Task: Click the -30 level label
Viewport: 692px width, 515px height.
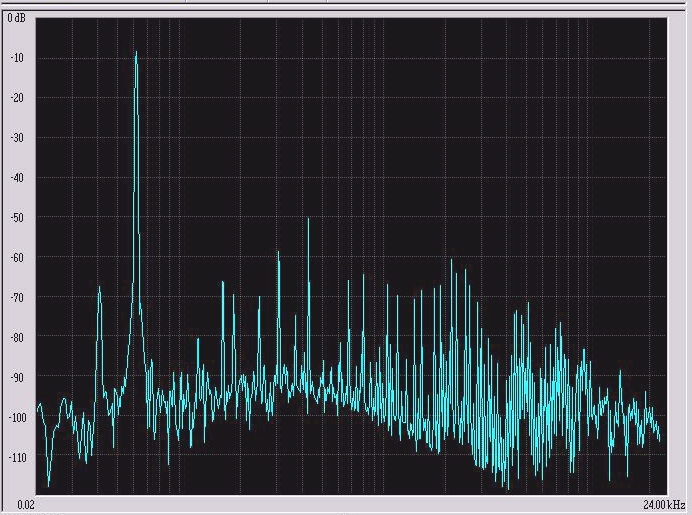Action: tap(18, 137)
